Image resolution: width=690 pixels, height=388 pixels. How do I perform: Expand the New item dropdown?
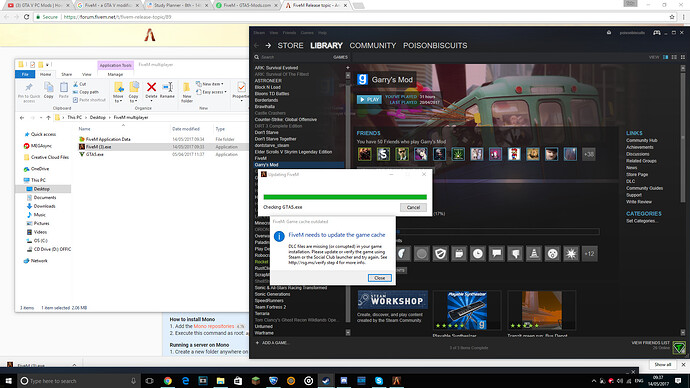point(210,84)
